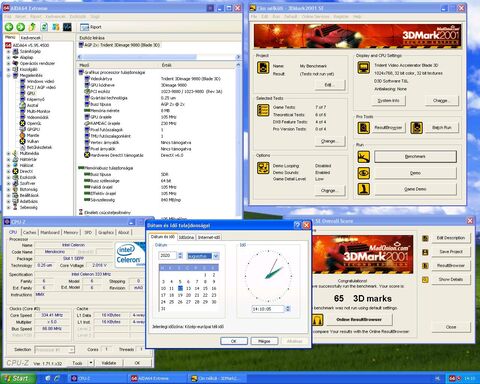The image size is (480, 384).
Task: Select day 20 in the calendar
Action: [188, 295]
